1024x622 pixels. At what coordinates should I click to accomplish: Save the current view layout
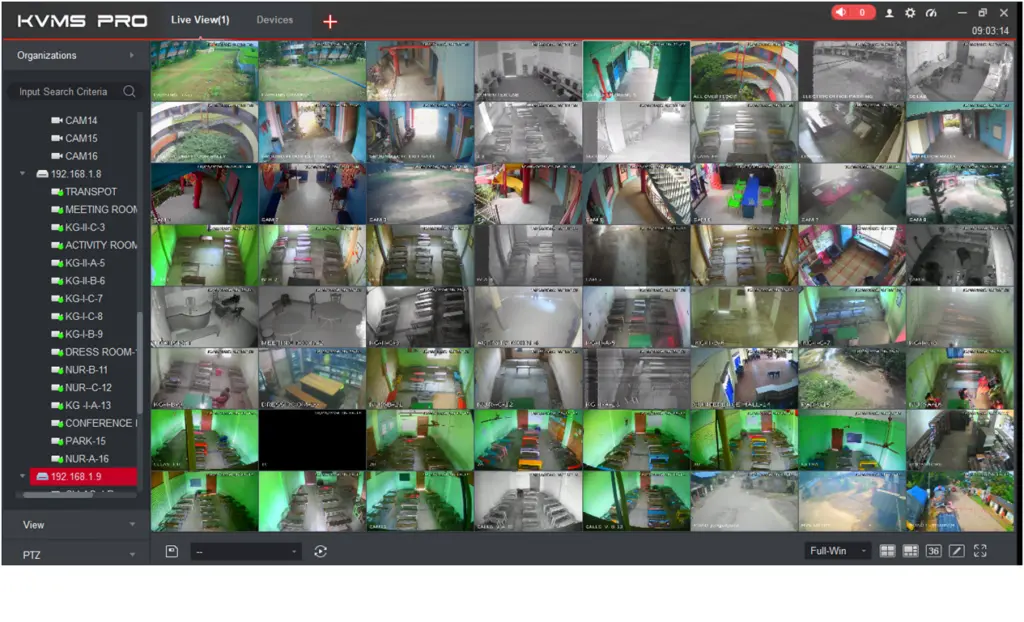click(172, 551)
